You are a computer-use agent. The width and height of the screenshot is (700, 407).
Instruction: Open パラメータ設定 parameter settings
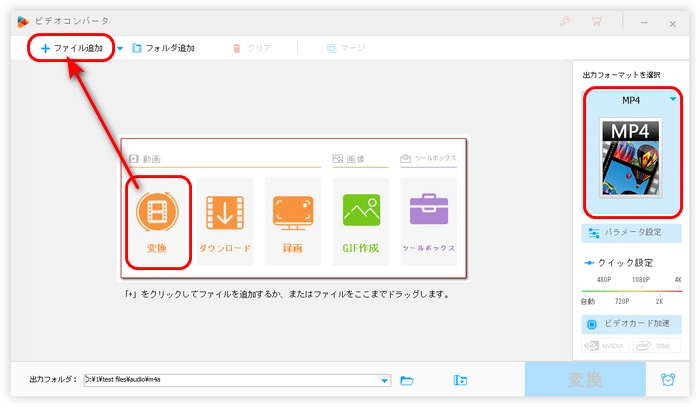pyautogui.click(x=631, y=233)
